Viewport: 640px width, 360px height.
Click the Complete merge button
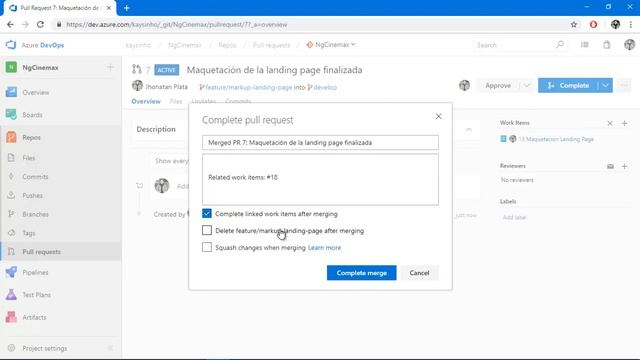coord(362,273)
